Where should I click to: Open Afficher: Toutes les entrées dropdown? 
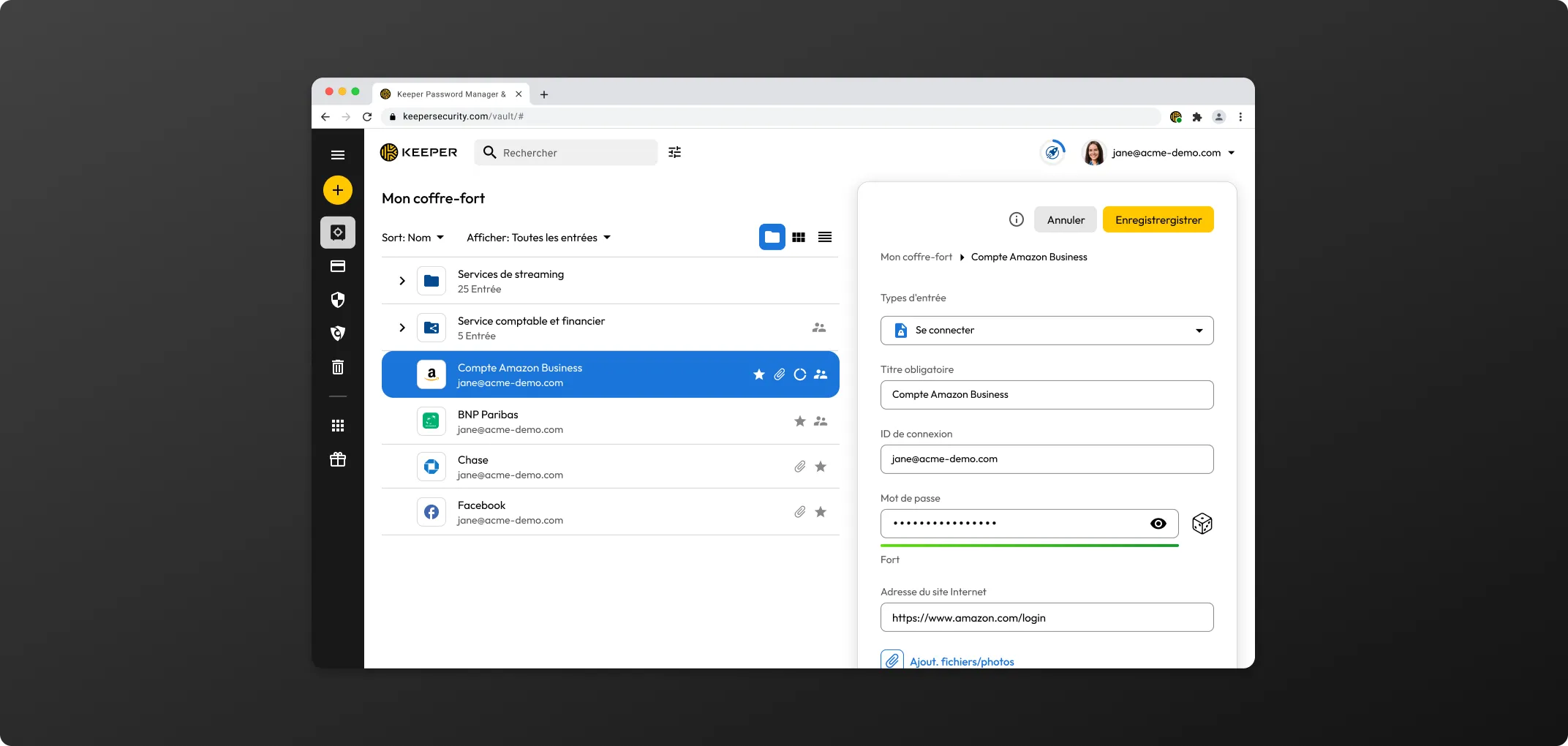[x=538, y=238]
